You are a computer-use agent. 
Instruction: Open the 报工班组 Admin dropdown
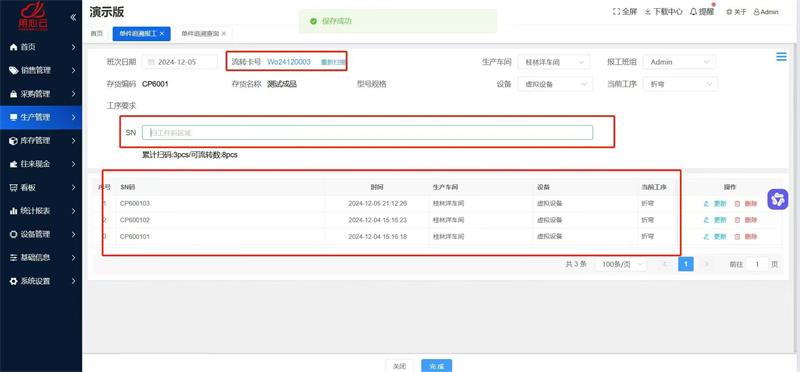point(679,62)
